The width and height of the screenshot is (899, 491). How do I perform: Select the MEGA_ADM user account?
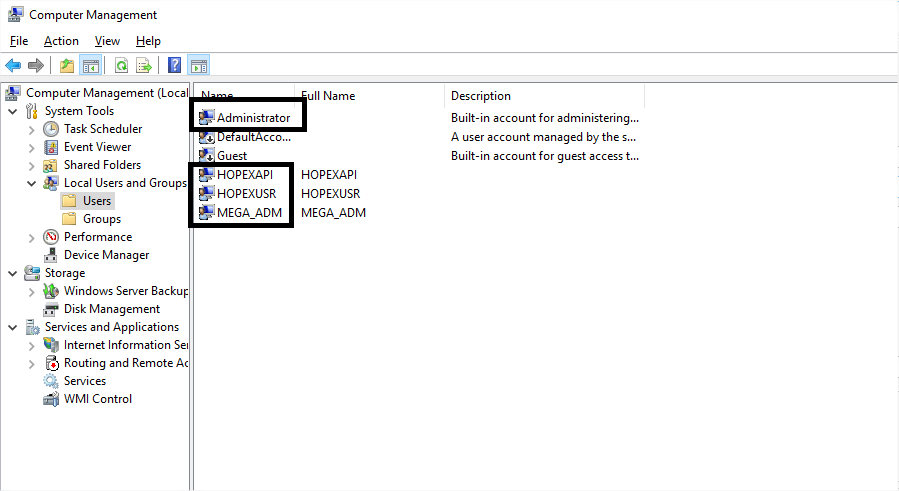[x=250, y=212]
